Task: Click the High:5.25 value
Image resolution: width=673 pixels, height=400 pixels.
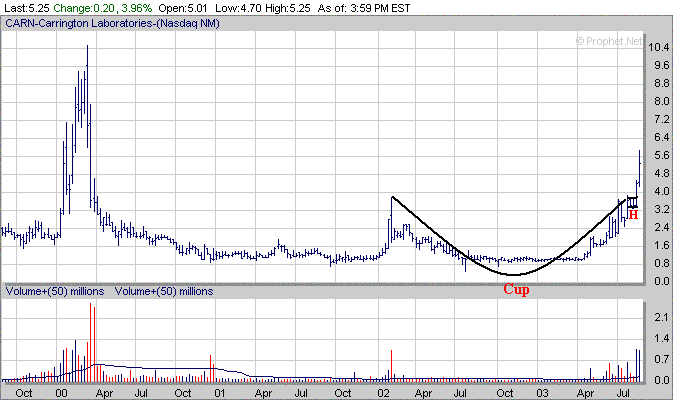Action: click(x=288, y=8)
